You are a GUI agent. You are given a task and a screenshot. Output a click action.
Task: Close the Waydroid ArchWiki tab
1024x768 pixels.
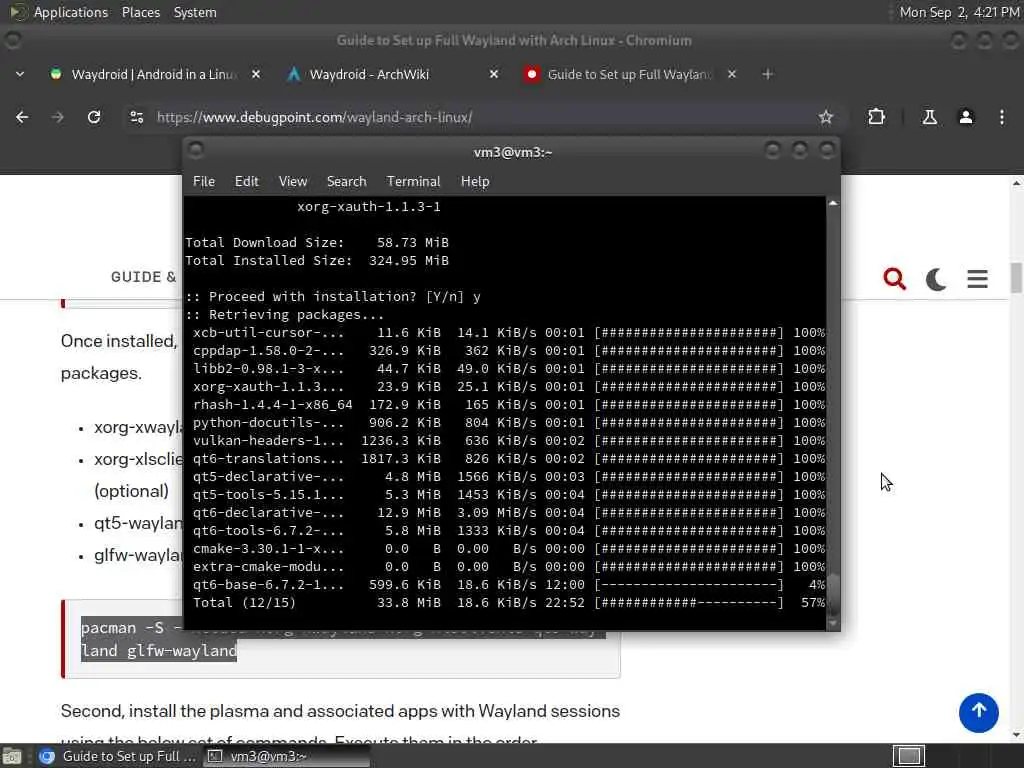click(x=494, y=74)
